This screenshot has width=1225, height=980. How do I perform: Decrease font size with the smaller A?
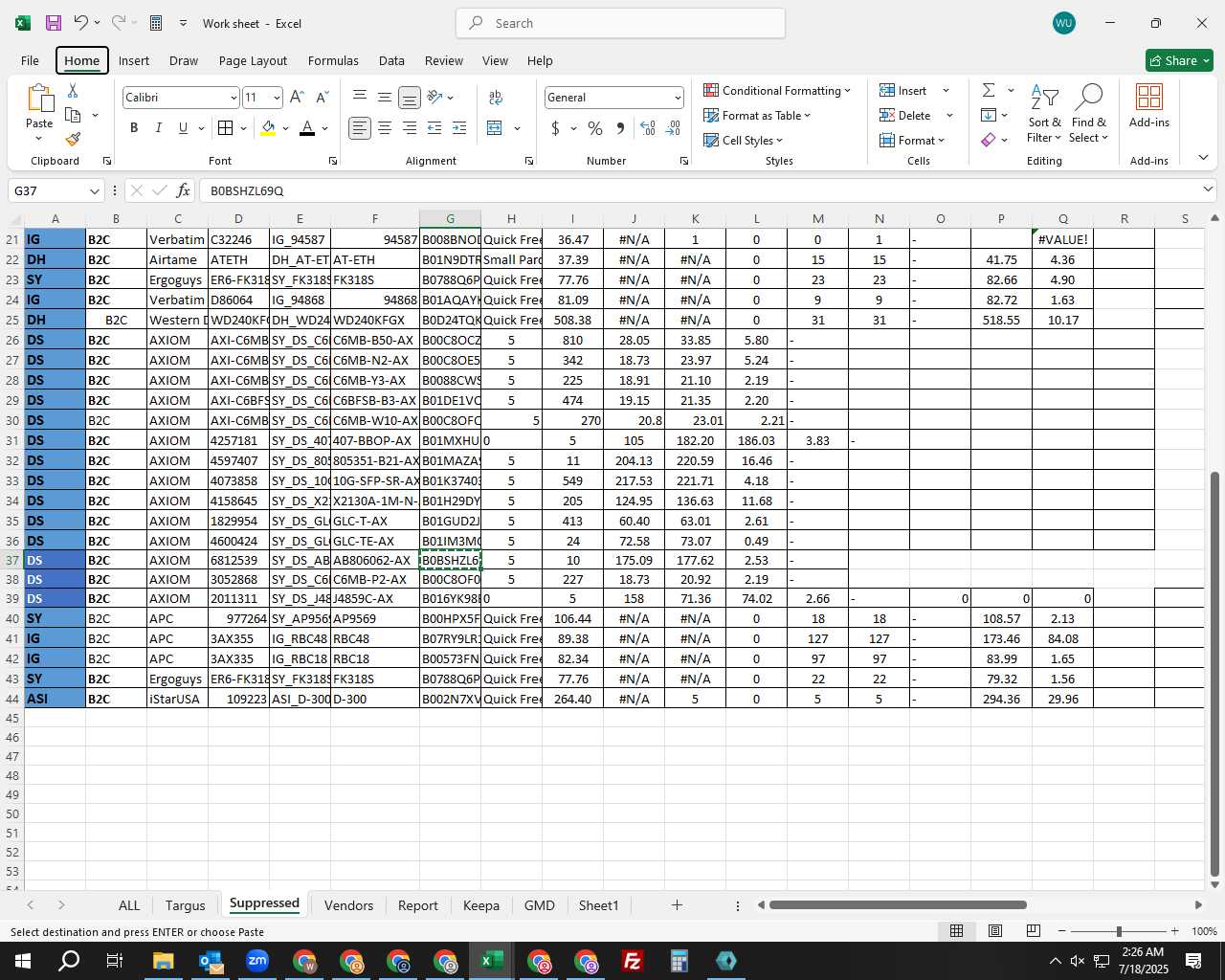[x=322, y=98]
